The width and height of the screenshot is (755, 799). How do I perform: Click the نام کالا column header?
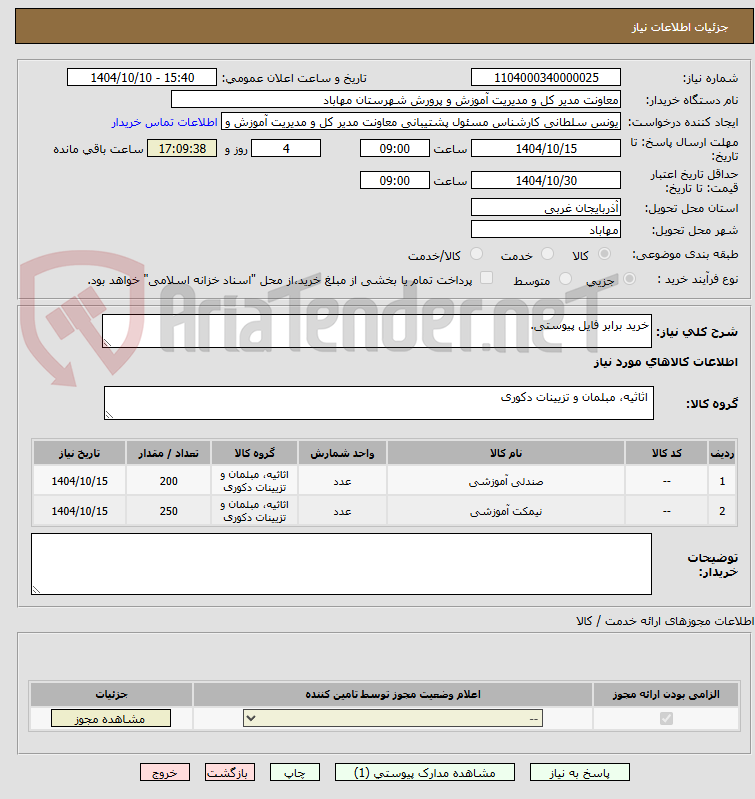click(x=506, y=453)
